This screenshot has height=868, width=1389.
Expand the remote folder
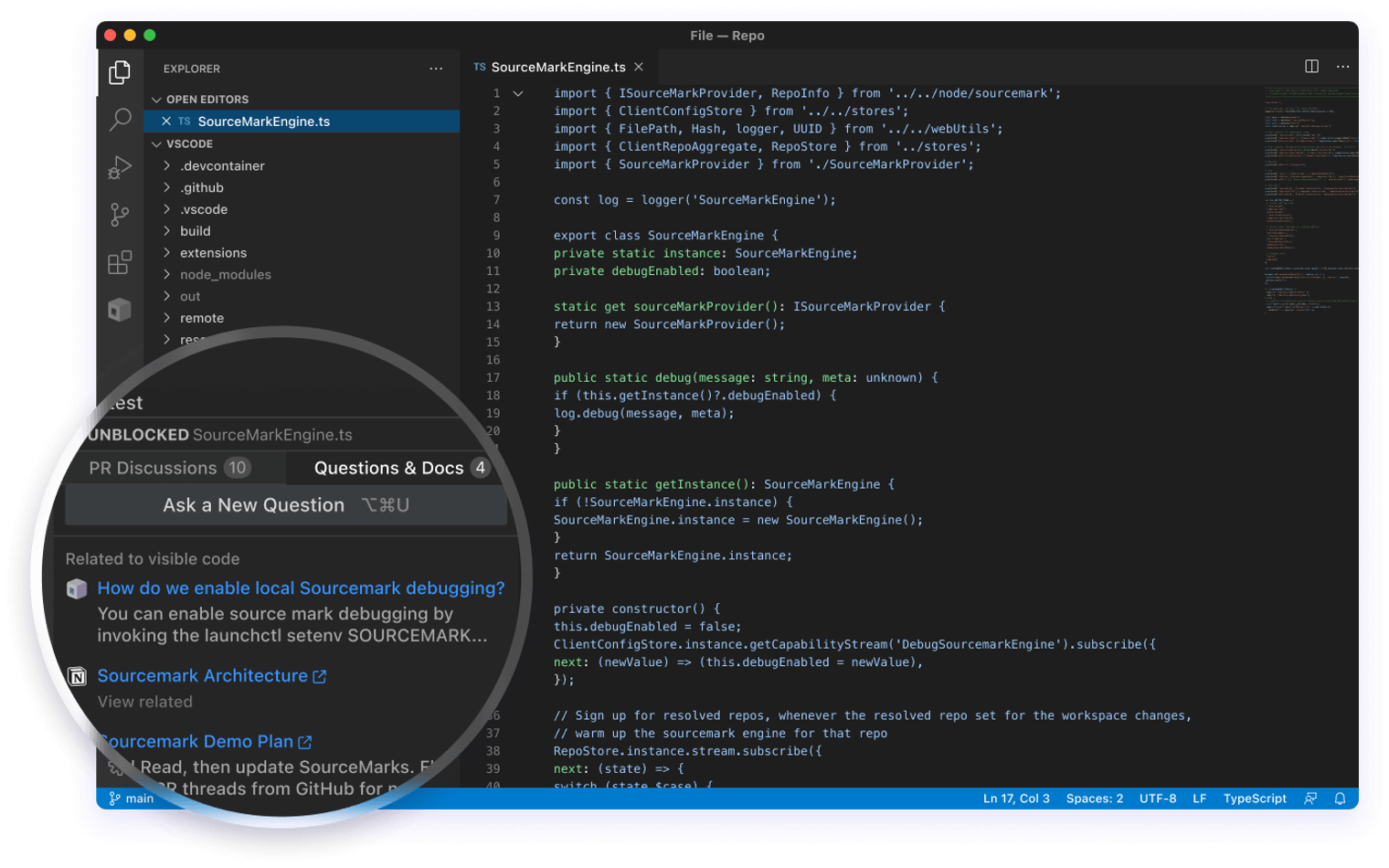click(x=167, y=318)
